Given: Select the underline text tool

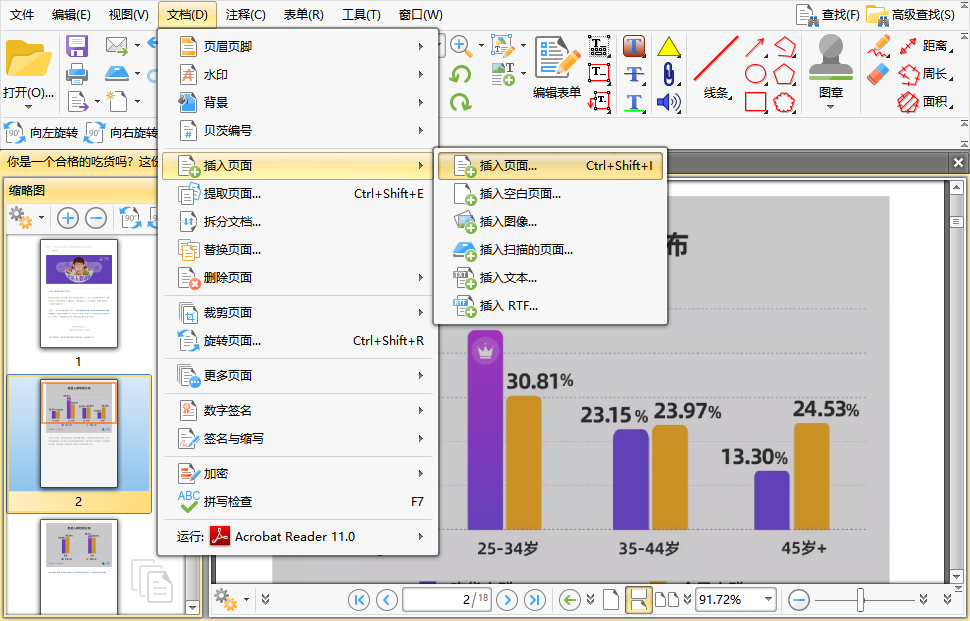Looking at the screenshot, I should [x=634, y=102].
